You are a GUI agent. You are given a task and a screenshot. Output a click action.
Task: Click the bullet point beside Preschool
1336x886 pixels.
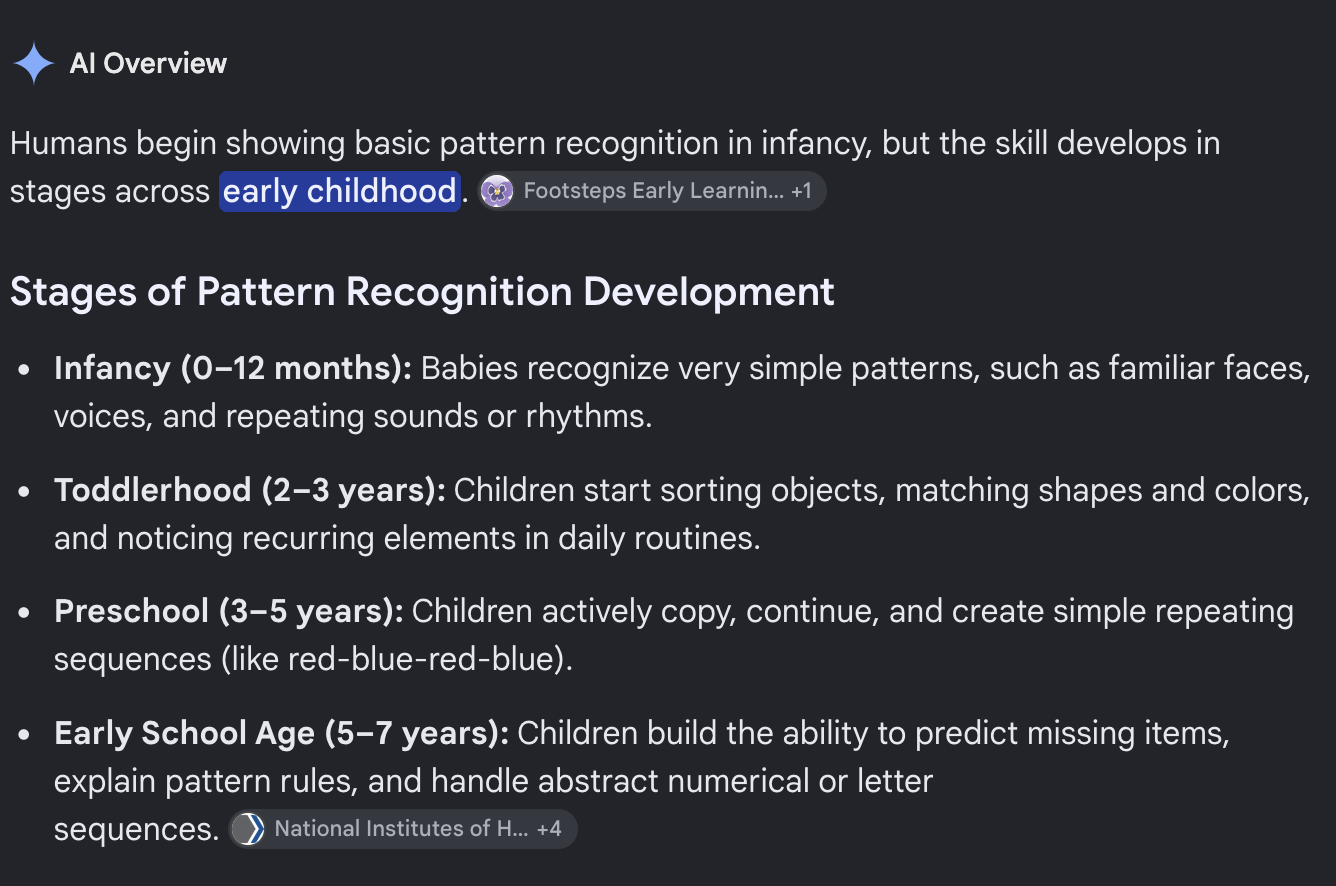[x=23, y=612]
